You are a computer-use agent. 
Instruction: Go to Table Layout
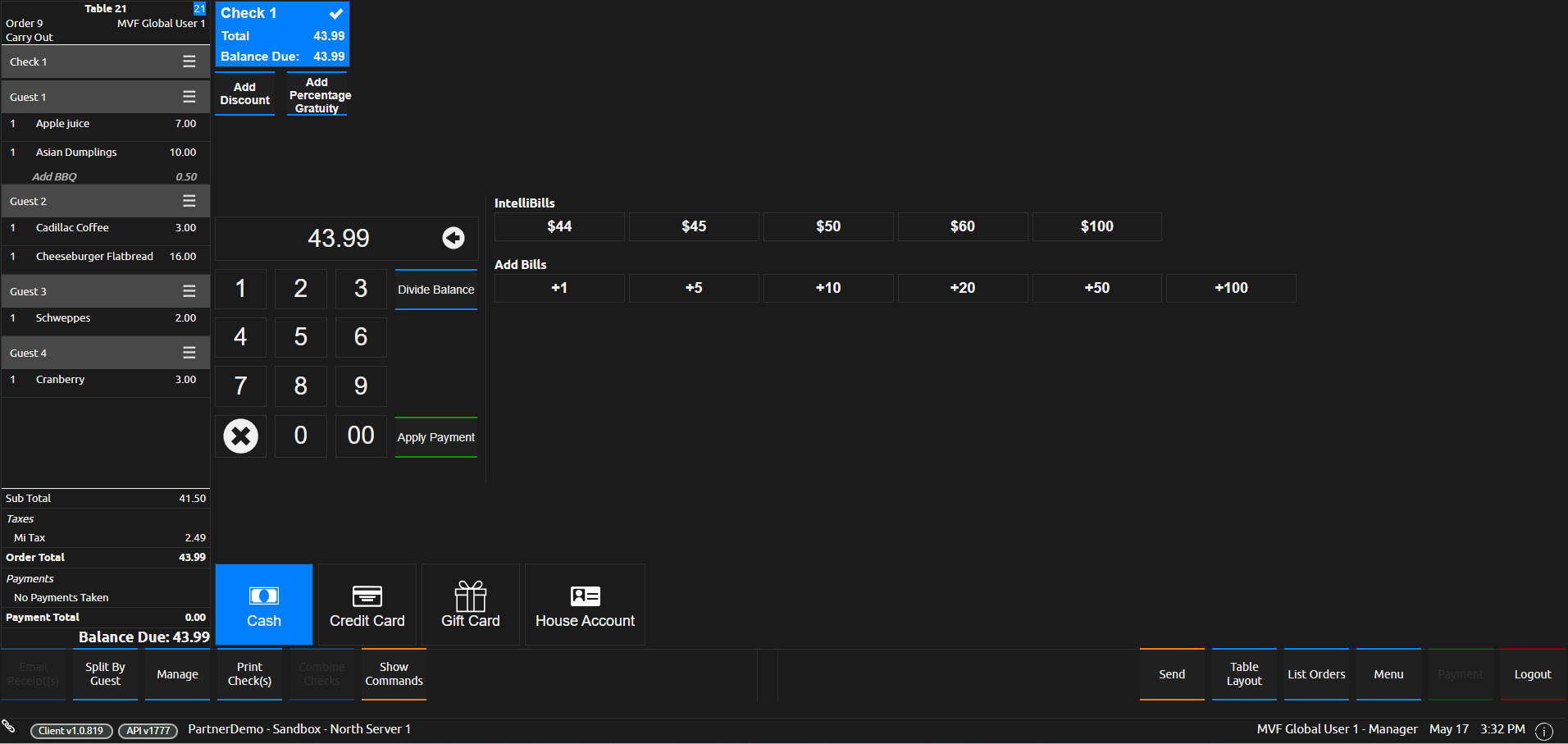tap(1244, 674)
